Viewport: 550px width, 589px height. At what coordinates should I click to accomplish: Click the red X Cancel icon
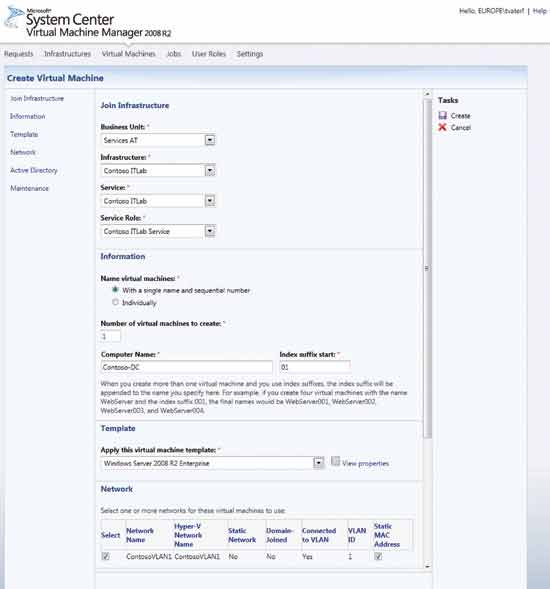click(x=443, y=127)
